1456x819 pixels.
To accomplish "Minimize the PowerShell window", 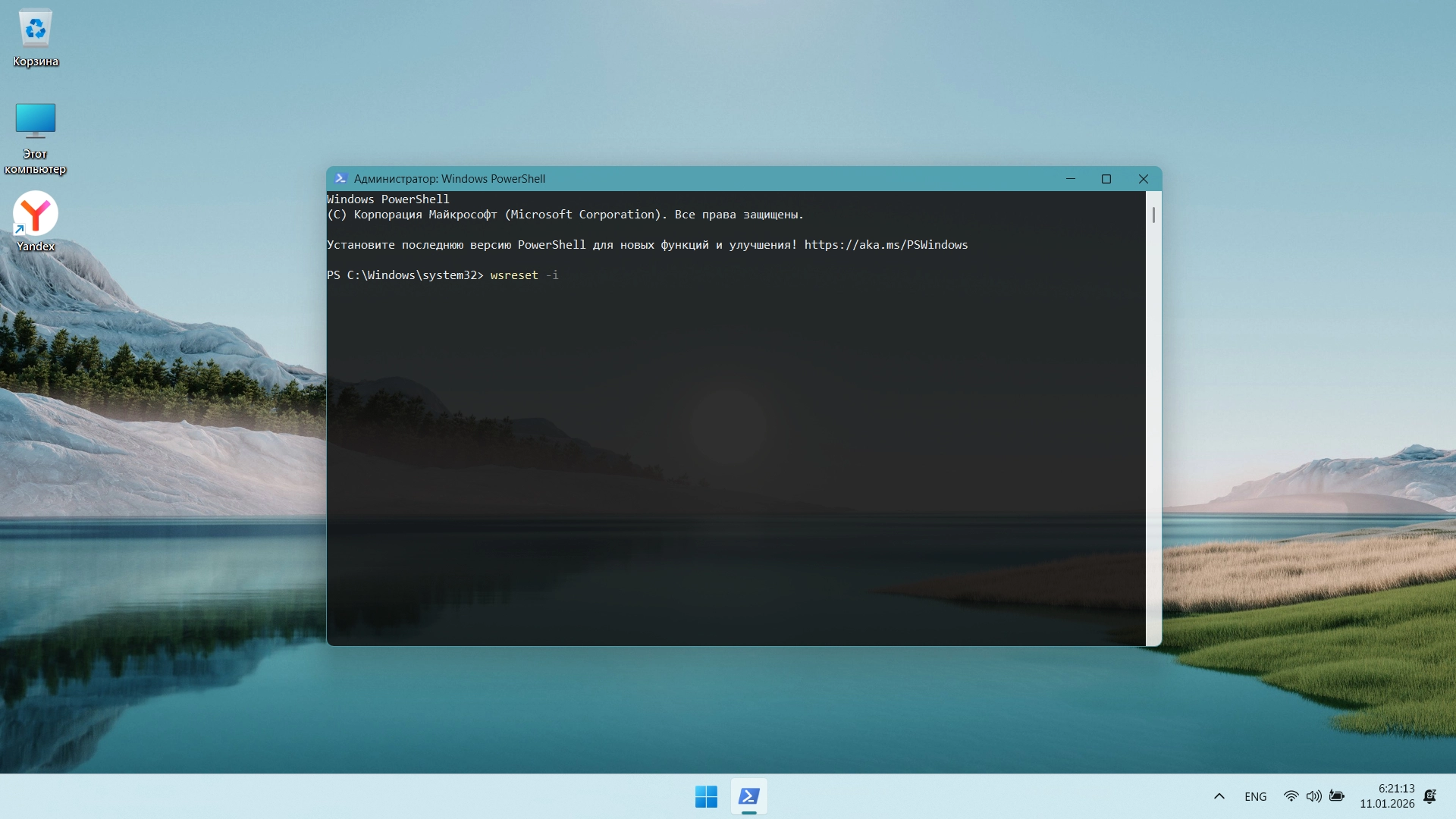I will (1071, 179).
